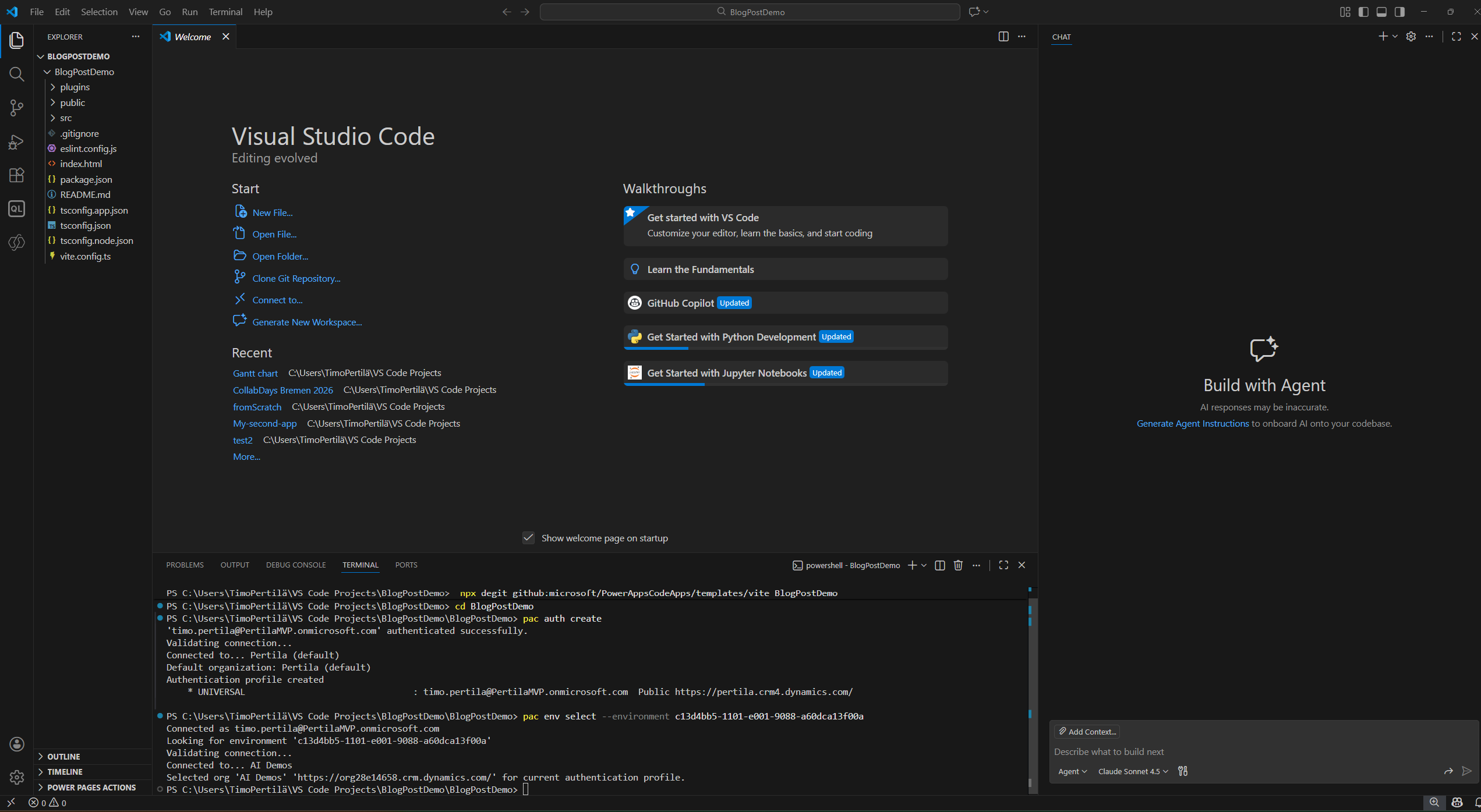1481x812 pixels.
Task: Switch to the PROBLEMS tab
Action: pyautogui.click(x=185, y=565)
